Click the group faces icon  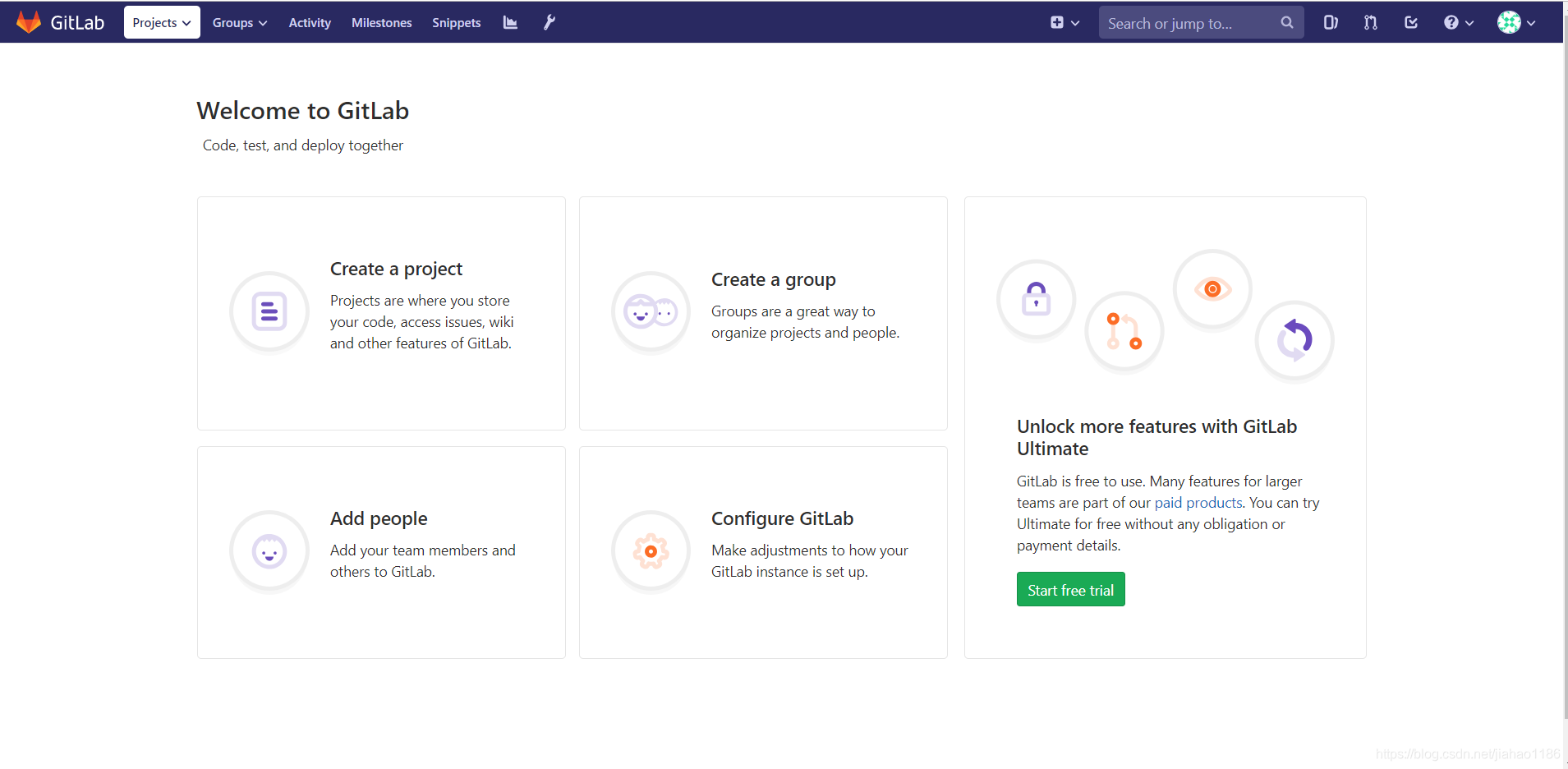651,311
